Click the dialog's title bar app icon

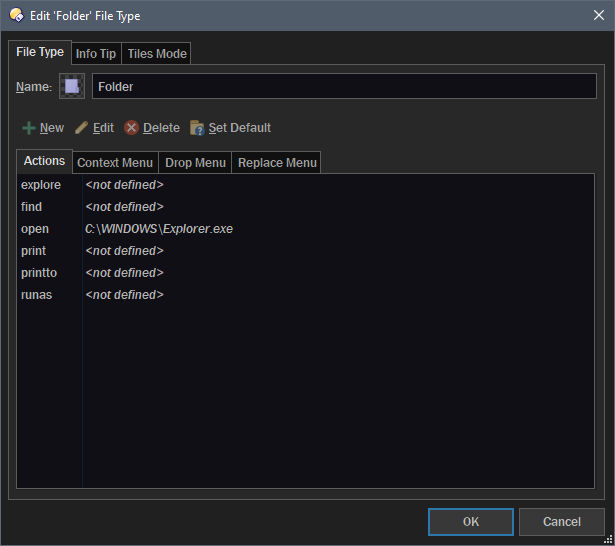16,15
